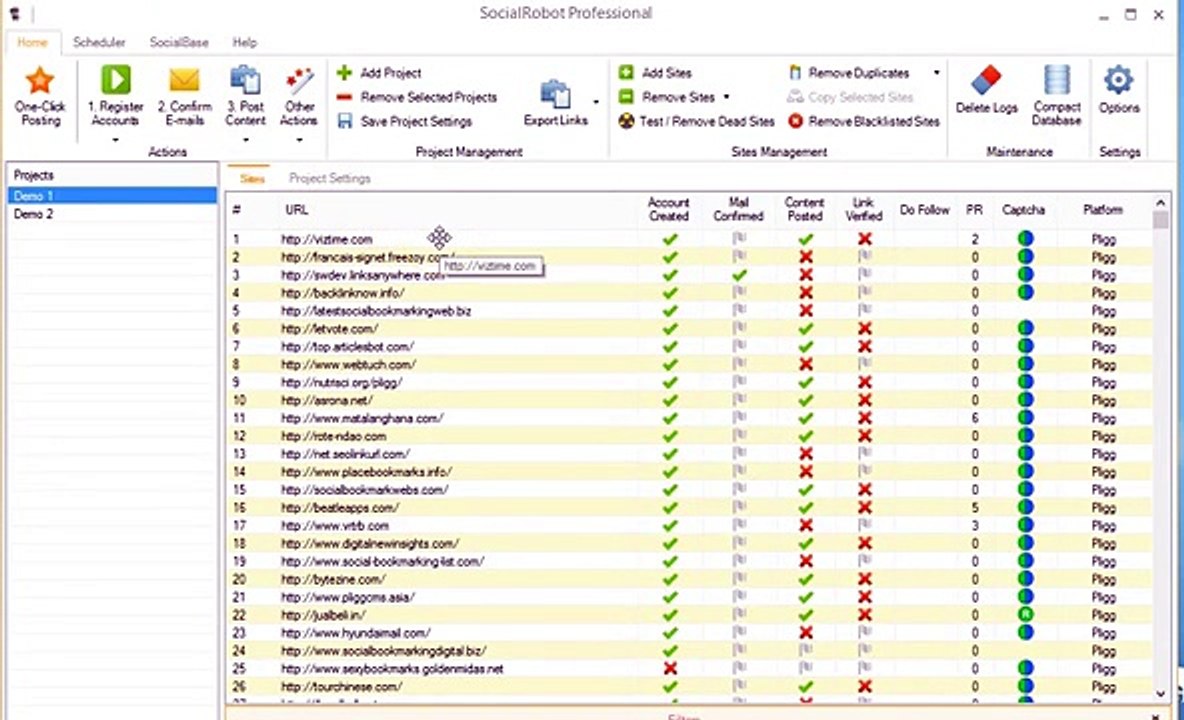Sort sites by the PR column header

pyautogui.click(x=974, y=210)
